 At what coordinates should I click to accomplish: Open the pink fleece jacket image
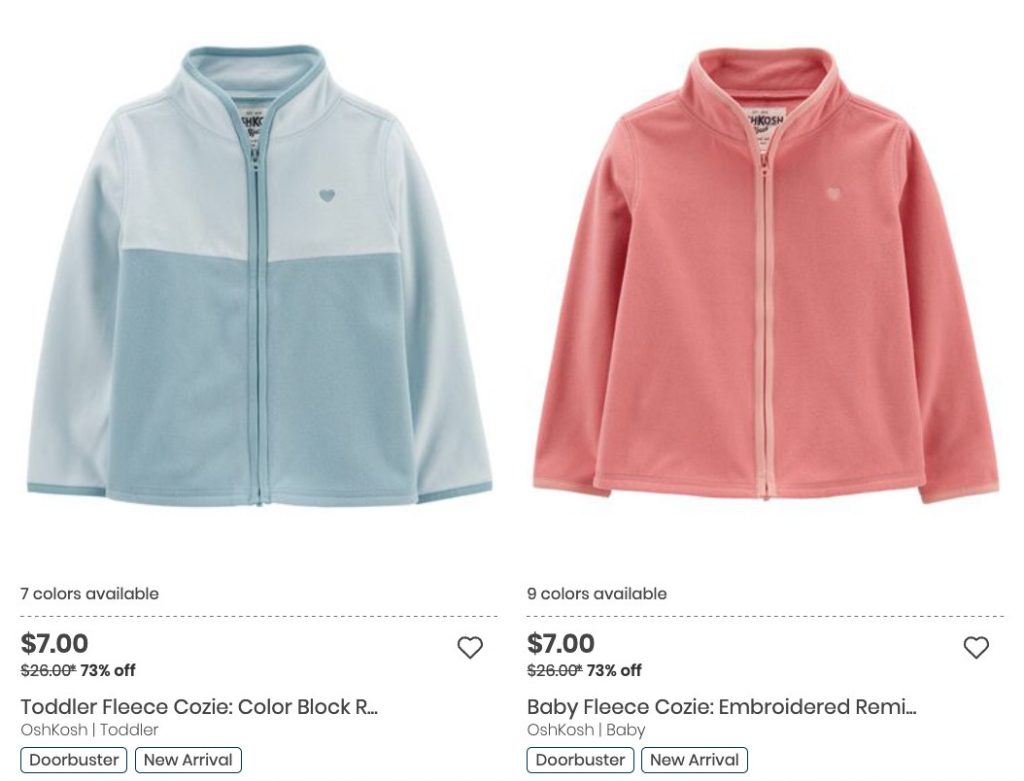(766, 274)
